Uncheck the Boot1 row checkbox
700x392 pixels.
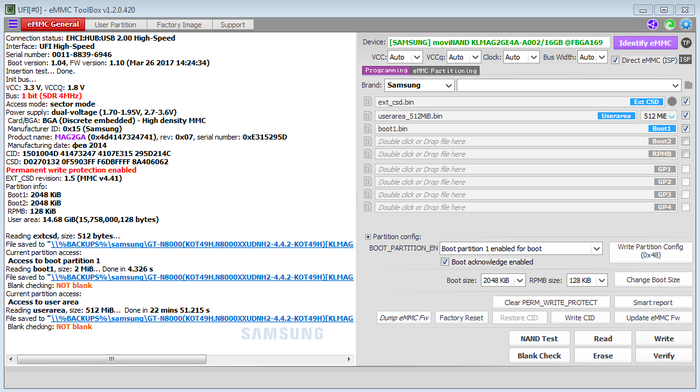[x=686, y=129]
